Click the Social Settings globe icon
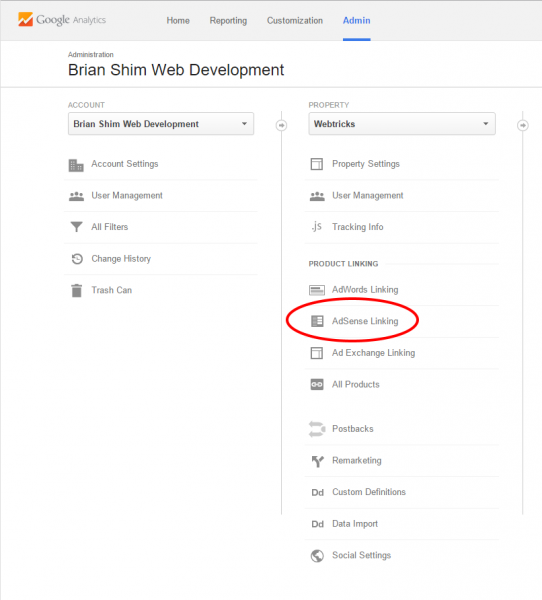The height and width of the screenshot is (600, 542). click(317, 556)
